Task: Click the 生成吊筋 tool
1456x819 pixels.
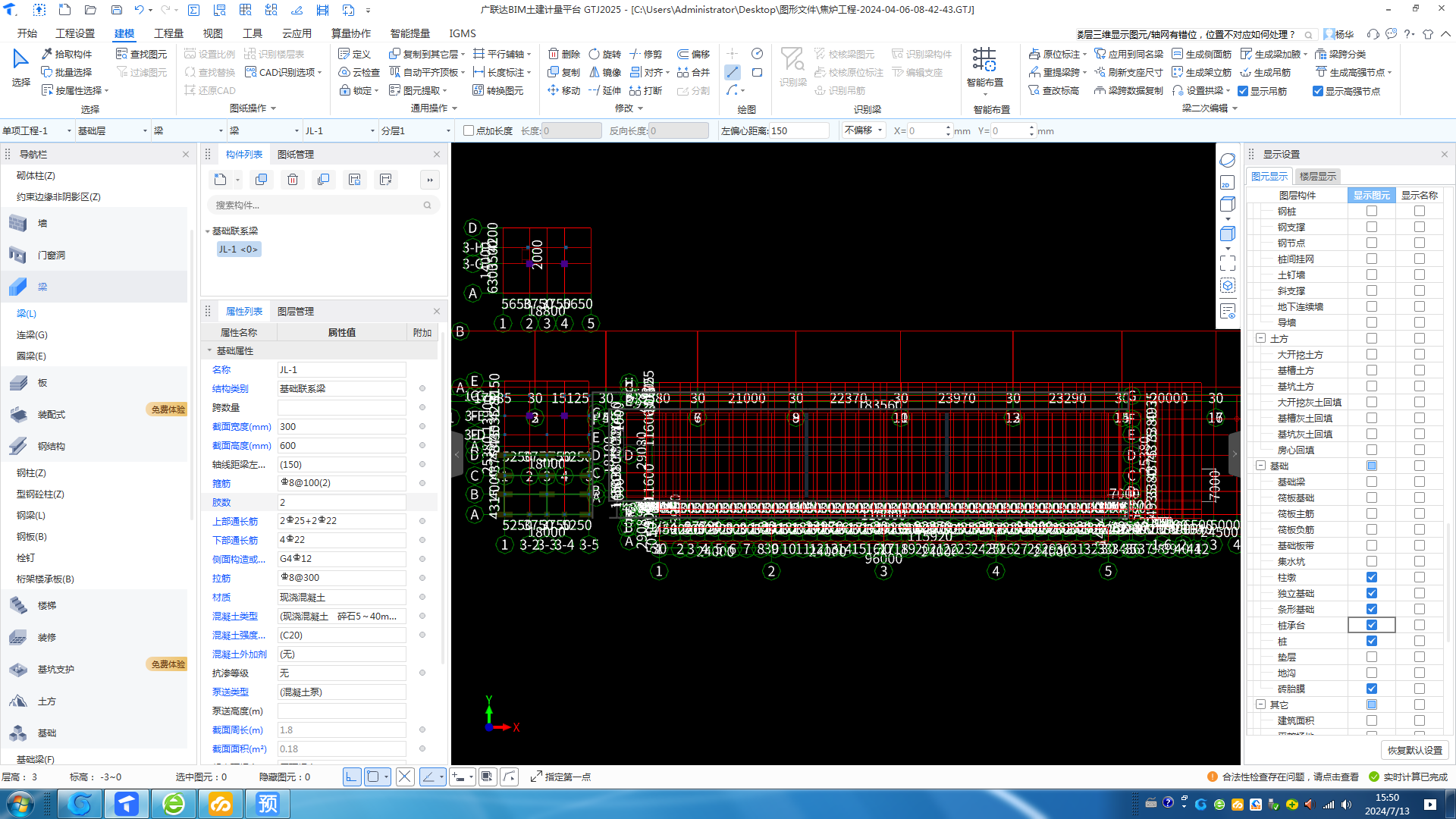Action: coord(1266,72)
